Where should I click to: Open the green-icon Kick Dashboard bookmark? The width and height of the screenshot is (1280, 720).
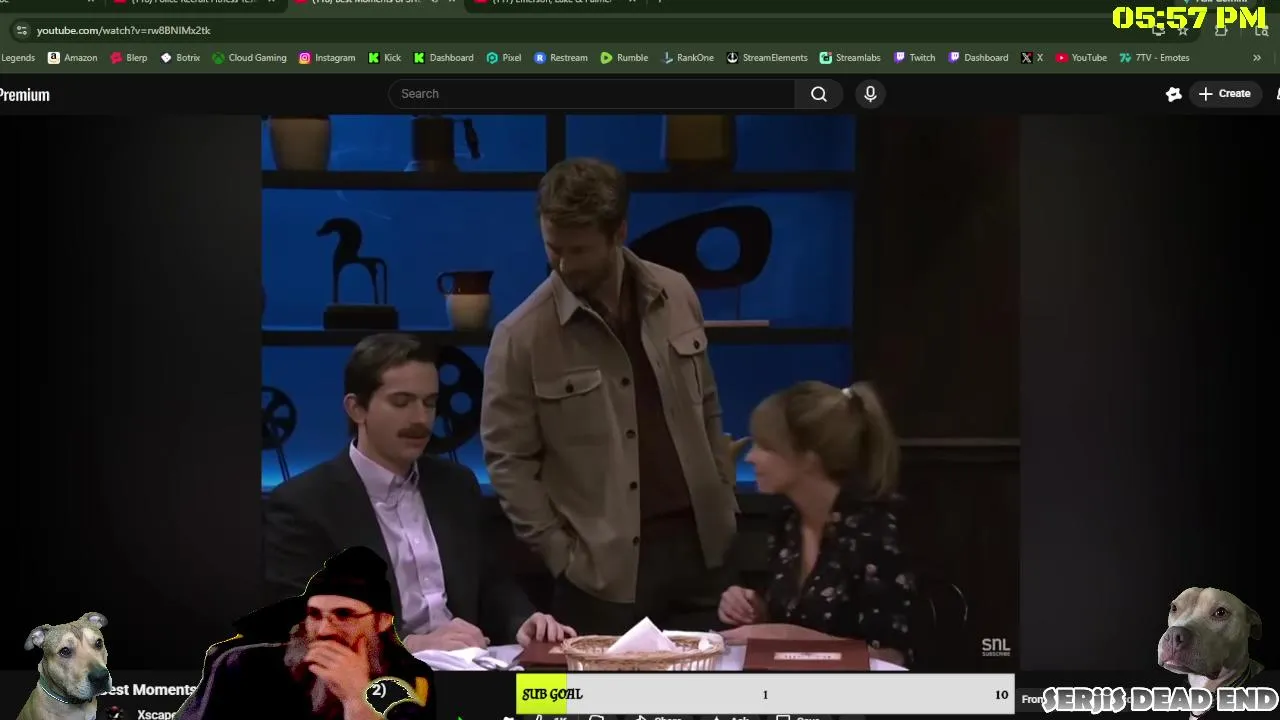pyautogui.click(x=443, y=58)
